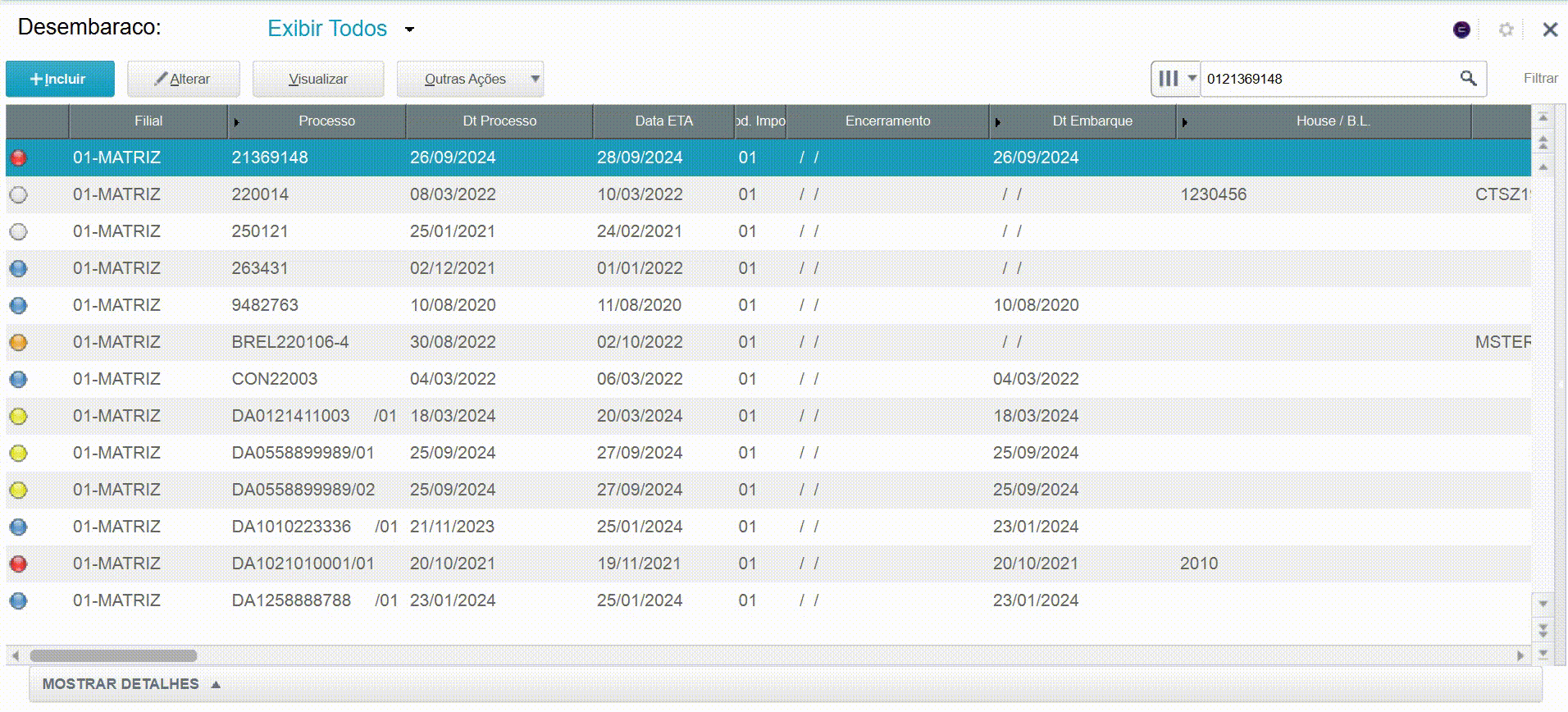Click the white status icon for process 250121
The width and height of the screenshot is (1568, 712).
(18, 231)
